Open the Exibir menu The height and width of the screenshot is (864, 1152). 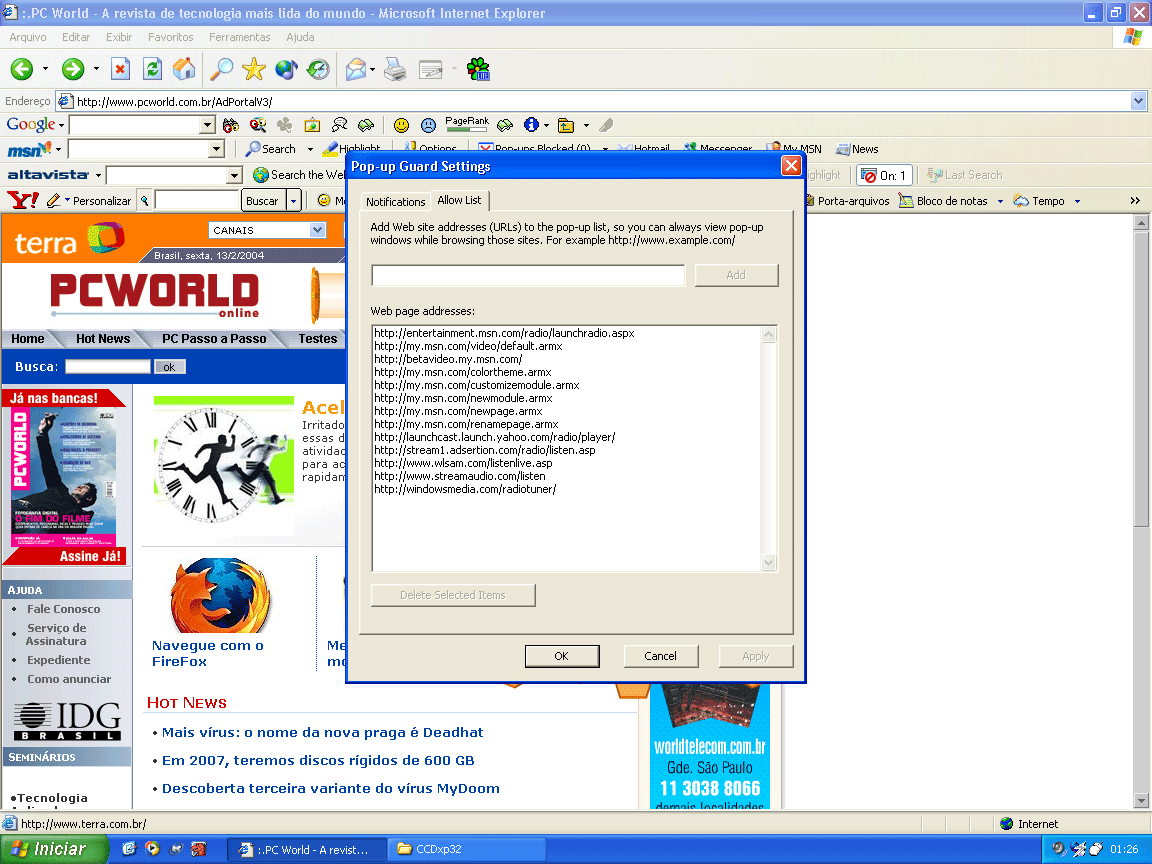coord(119,37)
